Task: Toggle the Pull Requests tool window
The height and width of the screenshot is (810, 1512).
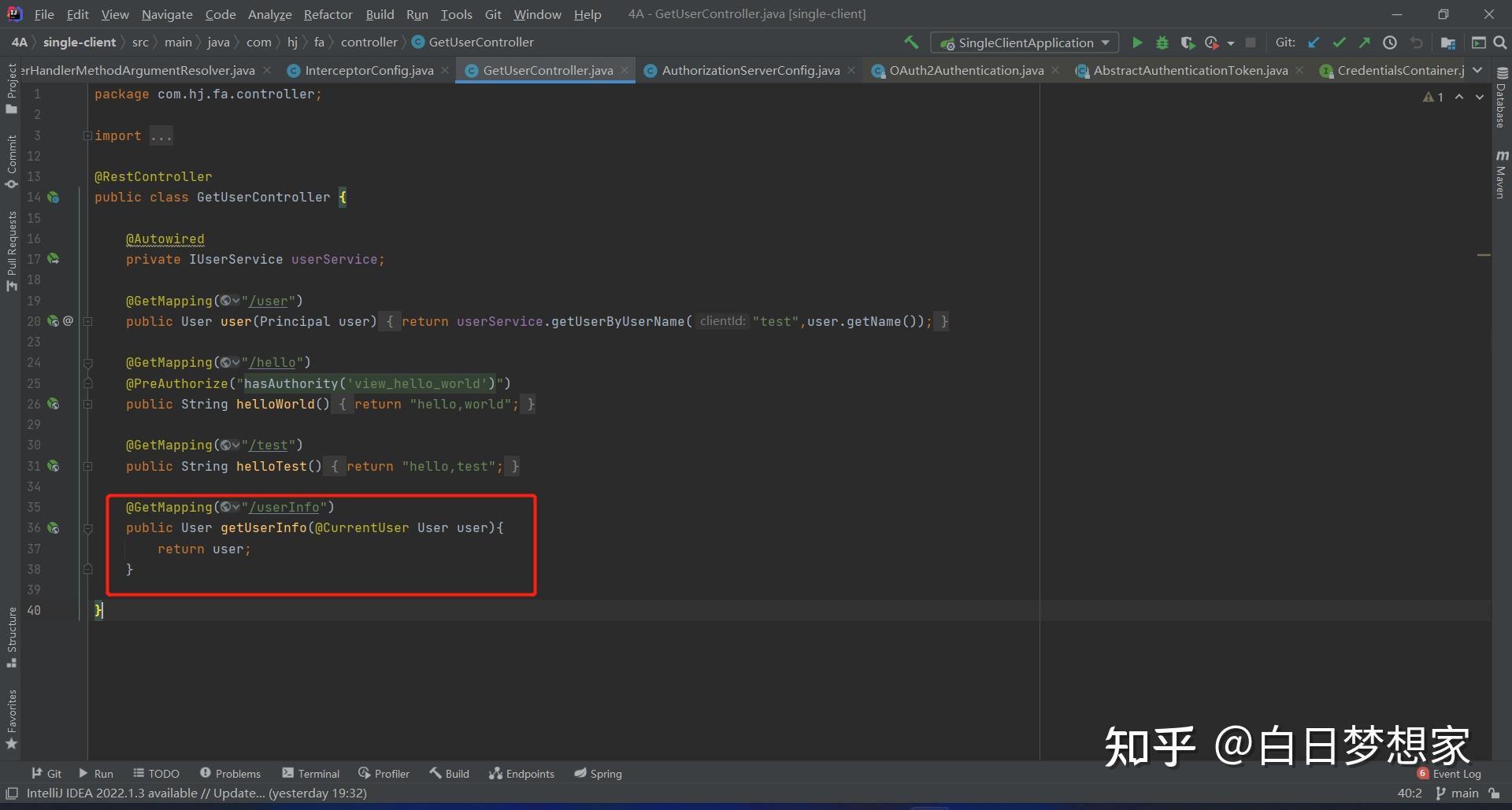Action: pos(12,250)
